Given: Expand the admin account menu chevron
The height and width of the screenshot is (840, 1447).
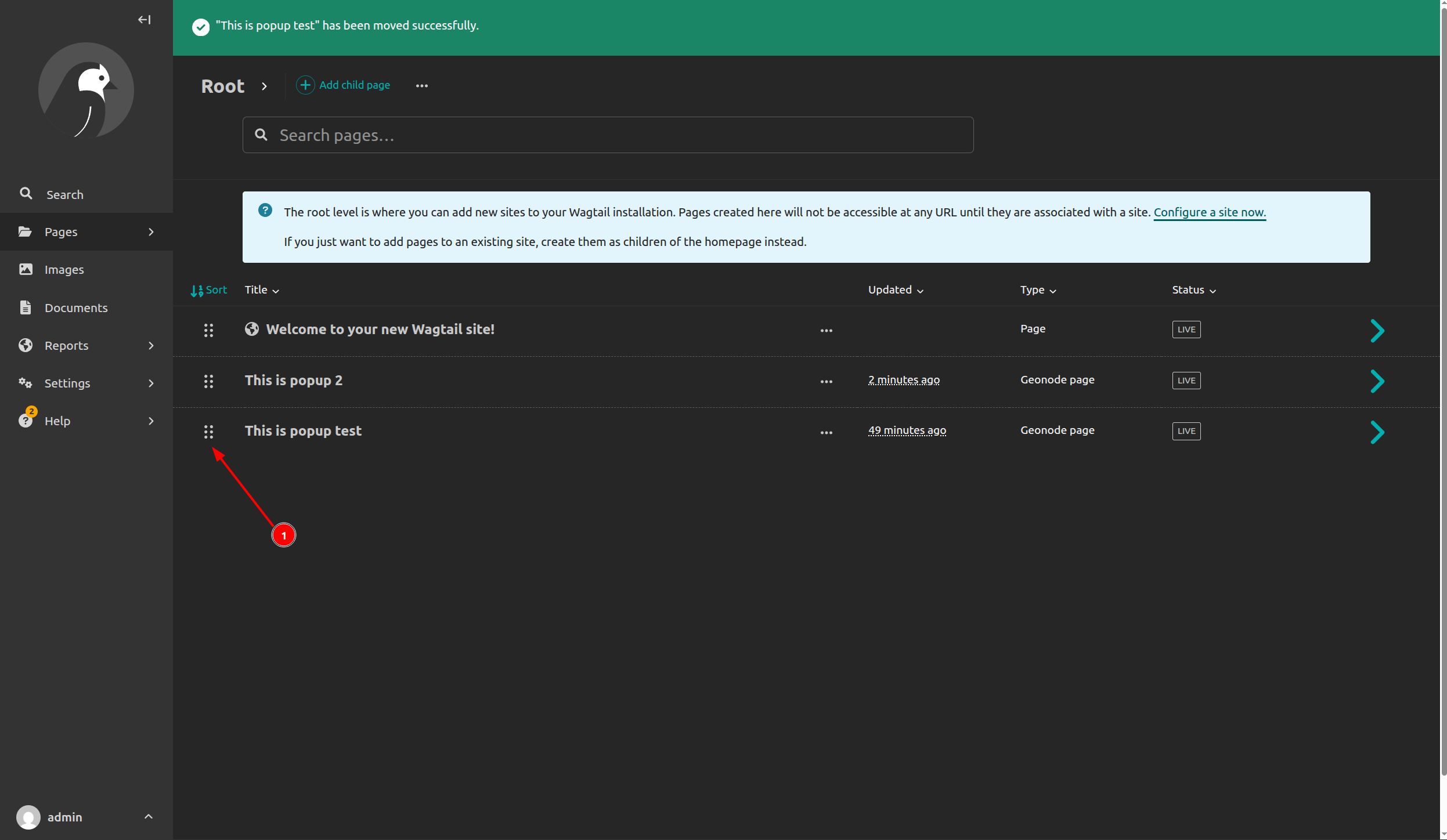Looking at the screenshot, I should tap(149, 817).
